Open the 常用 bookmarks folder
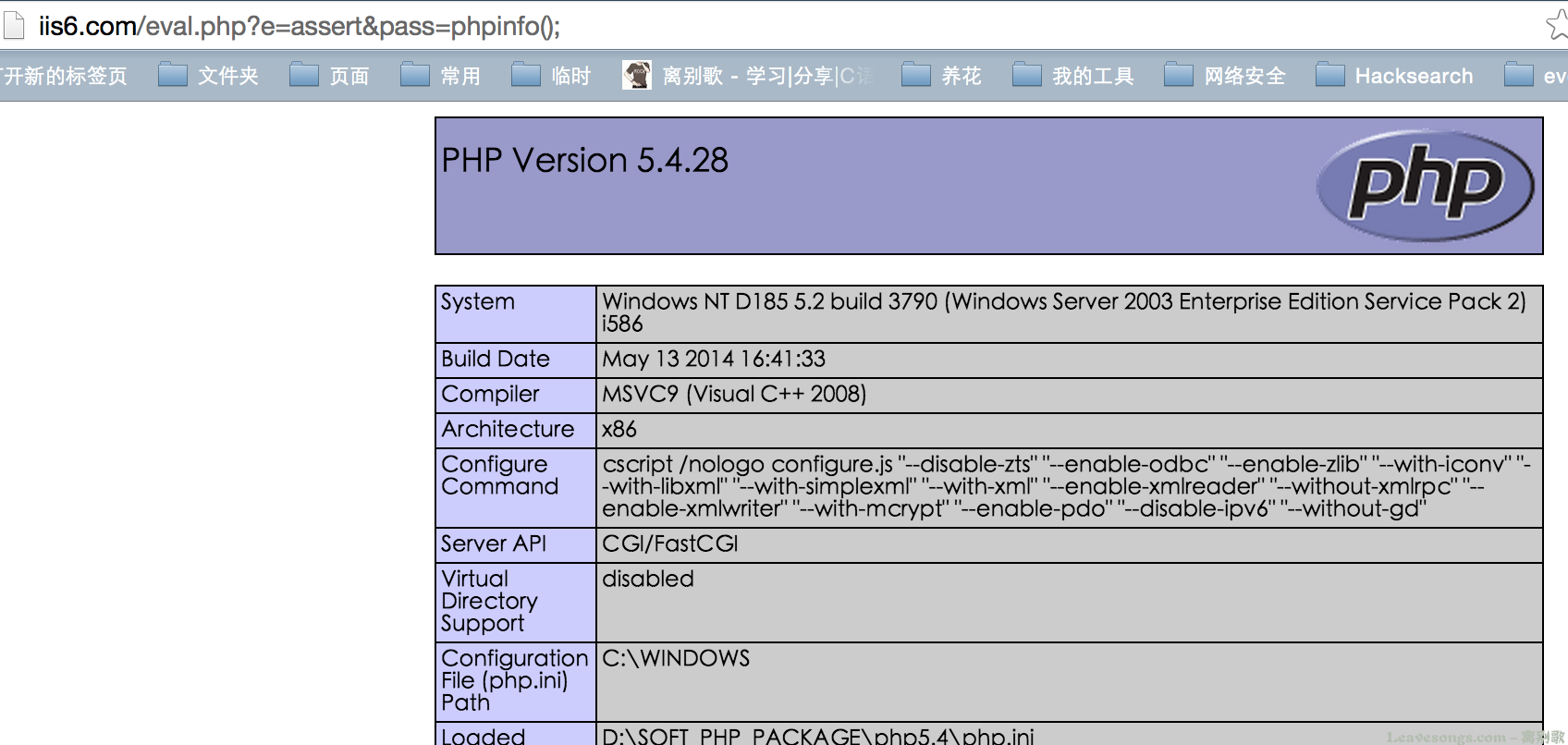The width and height of the screenshot is (1568, 745). click(x=440, y=76)
